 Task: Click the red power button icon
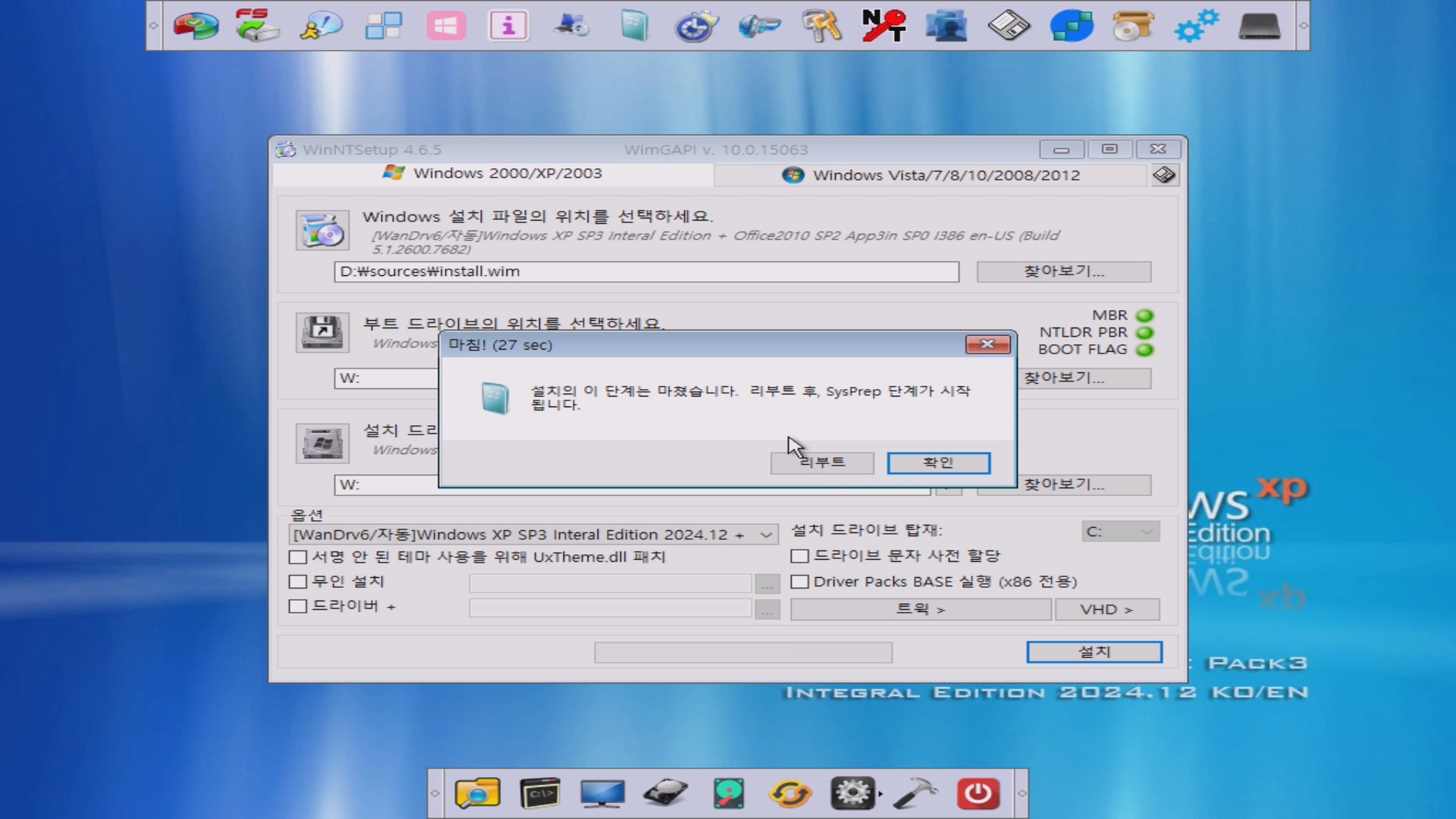(977, 793)
